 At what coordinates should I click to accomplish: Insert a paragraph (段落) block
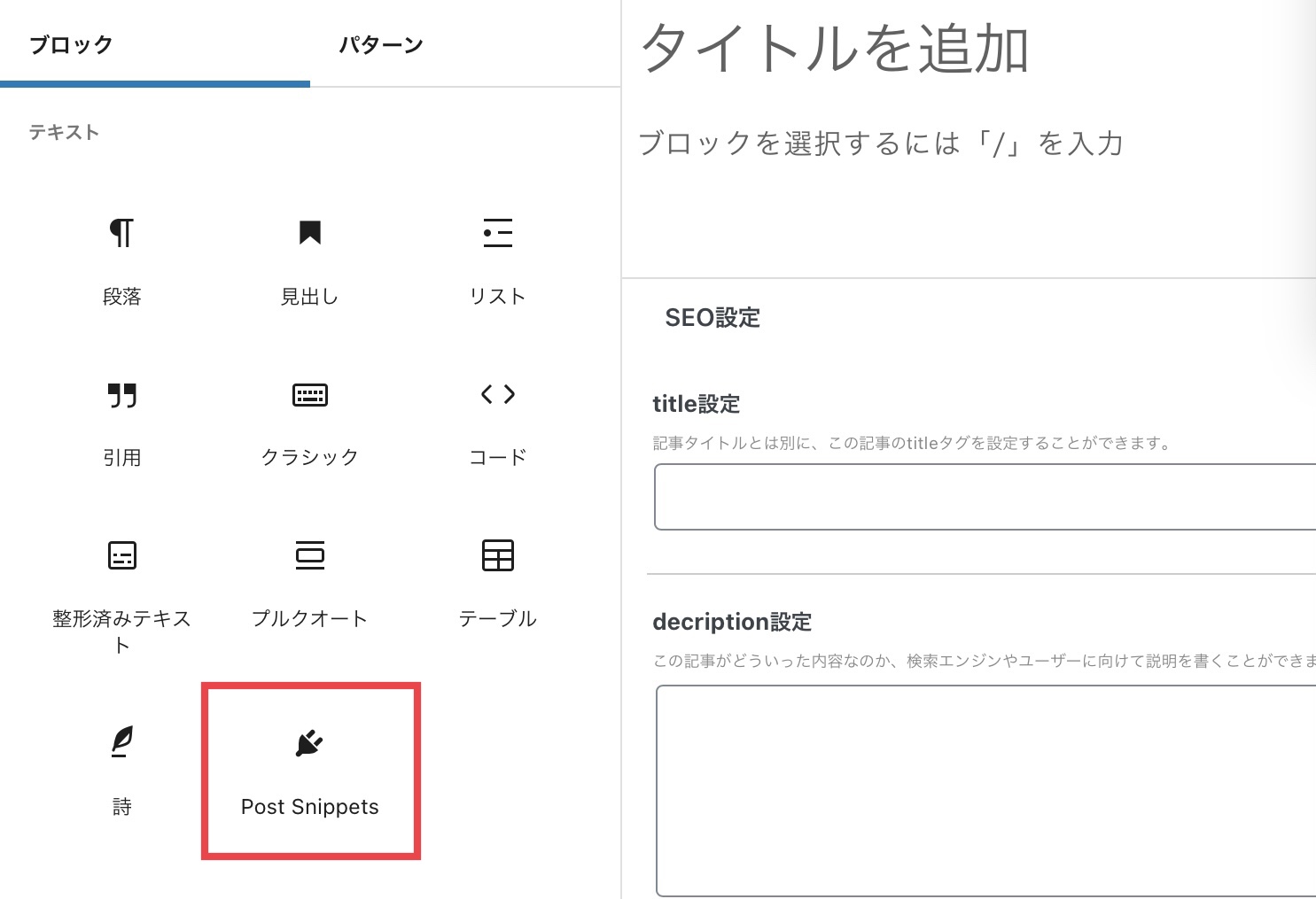pyautogui.click(x=121, y=260)
